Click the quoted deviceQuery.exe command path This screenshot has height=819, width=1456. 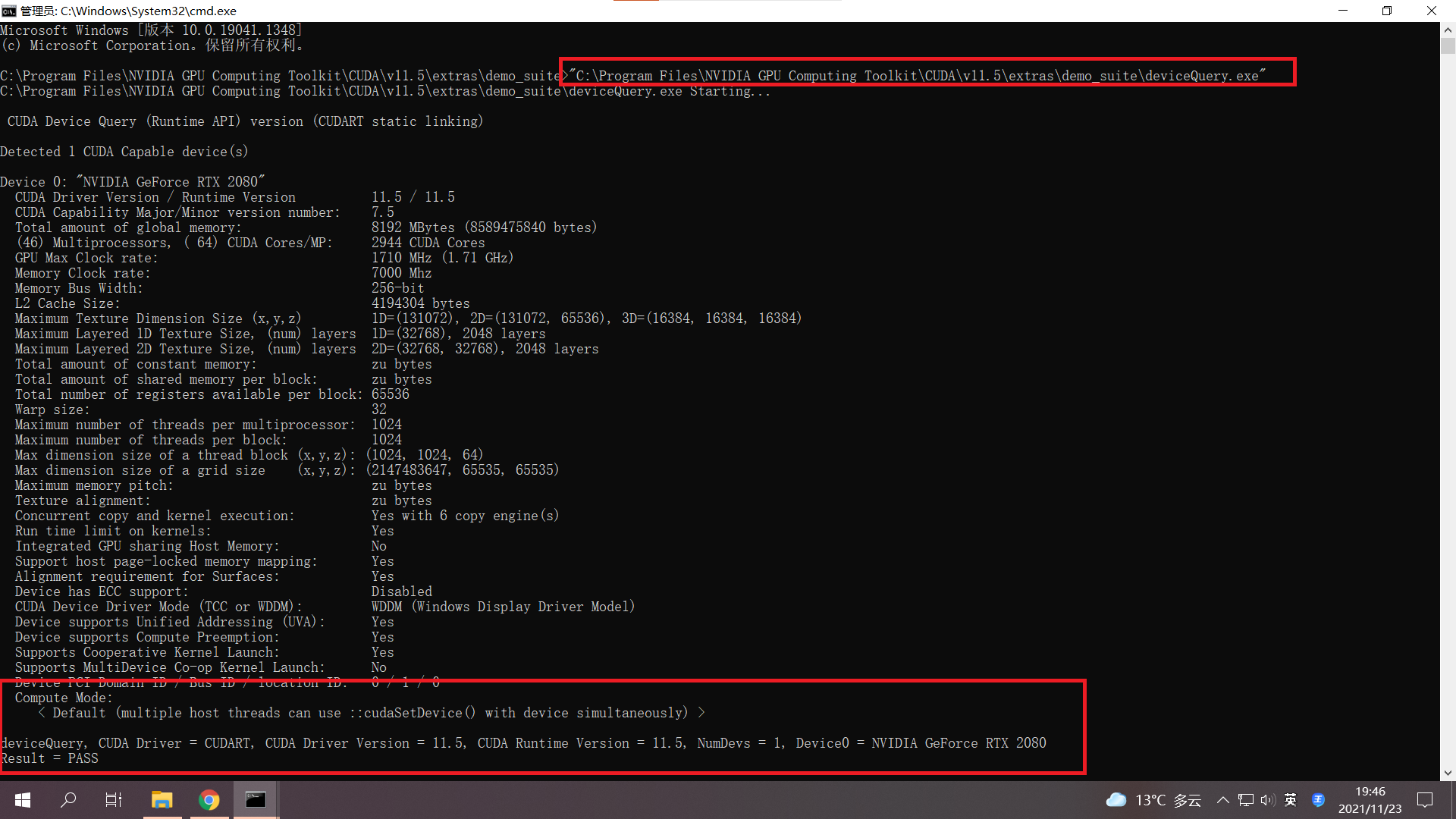click(918, 76)
